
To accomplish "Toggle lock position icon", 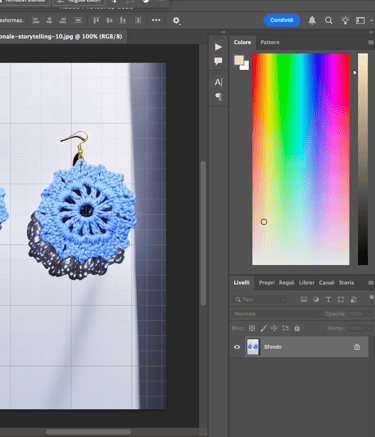I will point(274,328).
